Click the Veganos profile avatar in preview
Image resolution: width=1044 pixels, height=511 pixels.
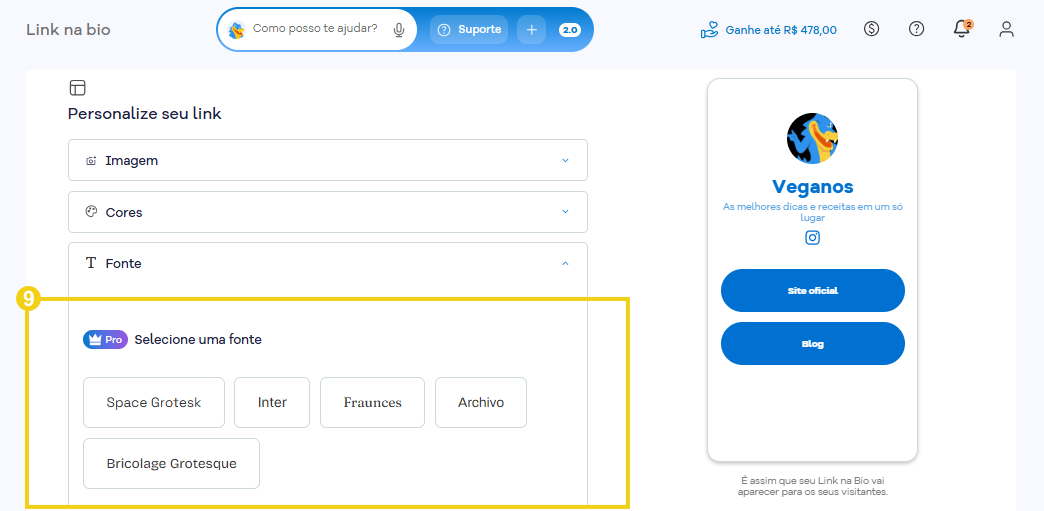(812, 139)
